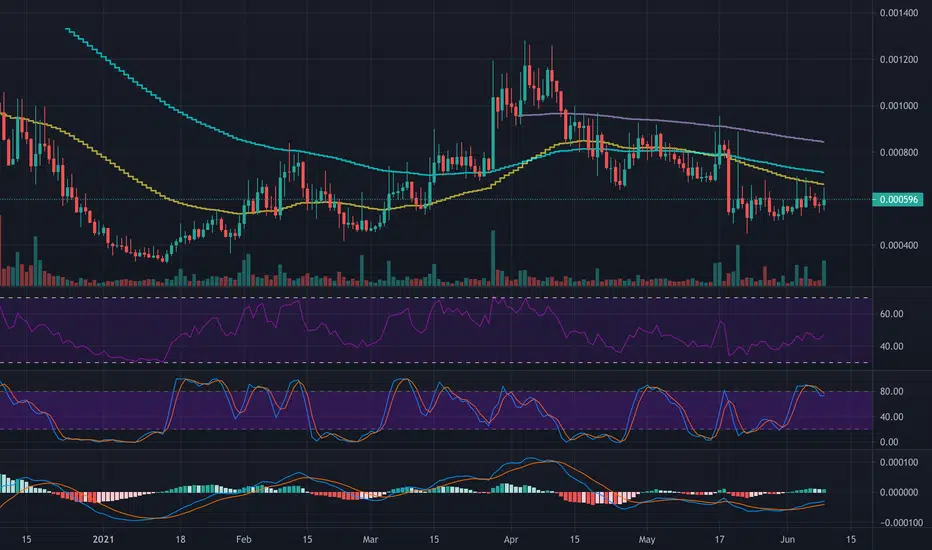Viewport: 932px width, 550px height.
Task: Click the 0.001000 price axis label
Action: pyautogui.click(x=899, y=106)
